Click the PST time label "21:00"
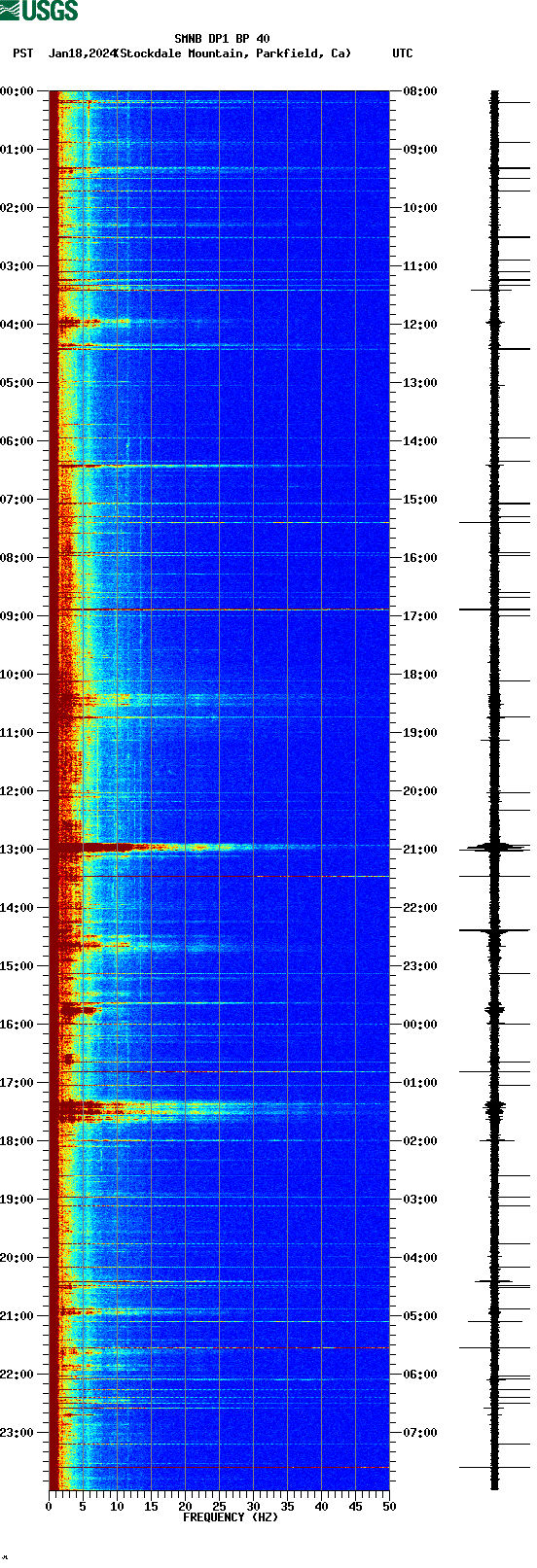This screenshot has width=537, height=1568. [x=18, y=1316]
